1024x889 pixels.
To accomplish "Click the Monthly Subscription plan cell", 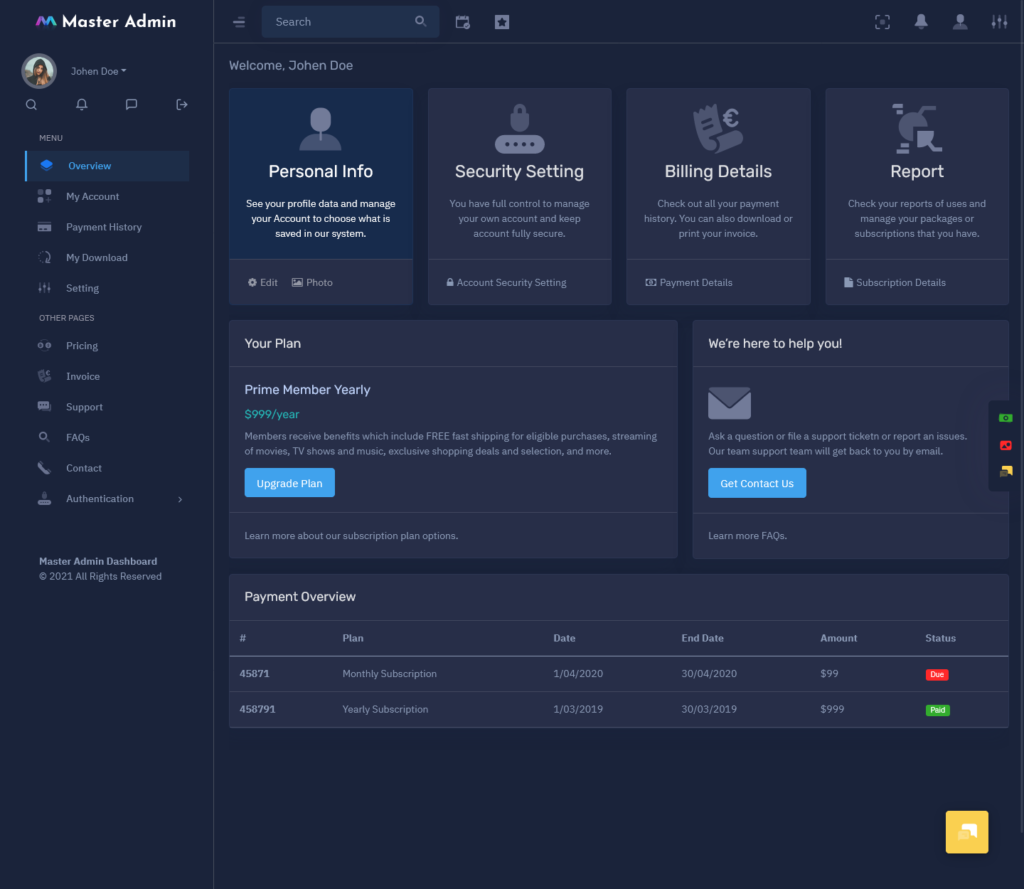I will 389,673.
